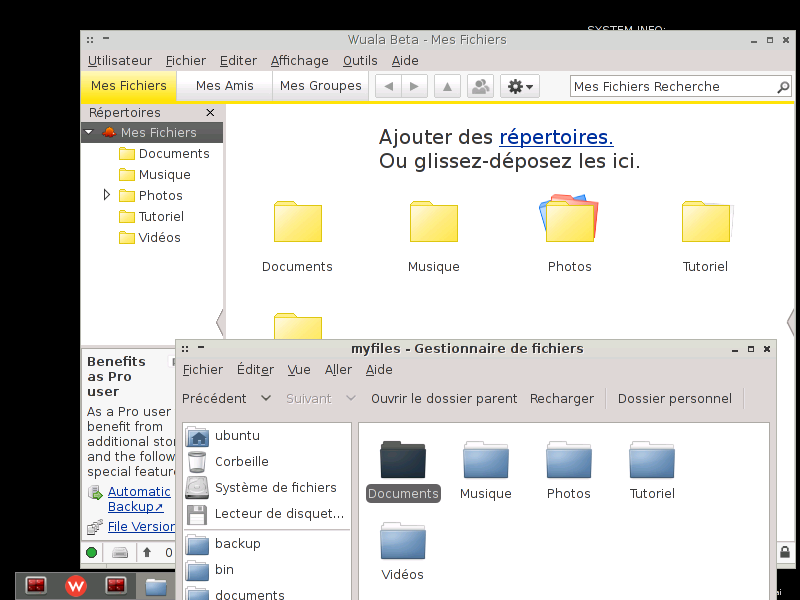Image resolution: width=800 pixels, height=600 pixels.
Task: Select Corbeille in file manager sidebar
Action: pyautogui.click(x=267, y=462)
